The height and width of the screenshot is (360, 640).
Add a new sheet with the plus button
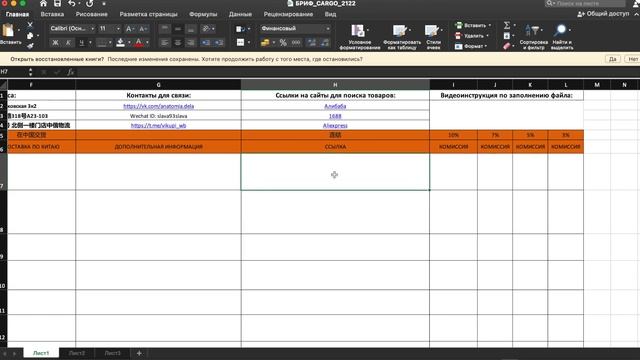(139, 353)
